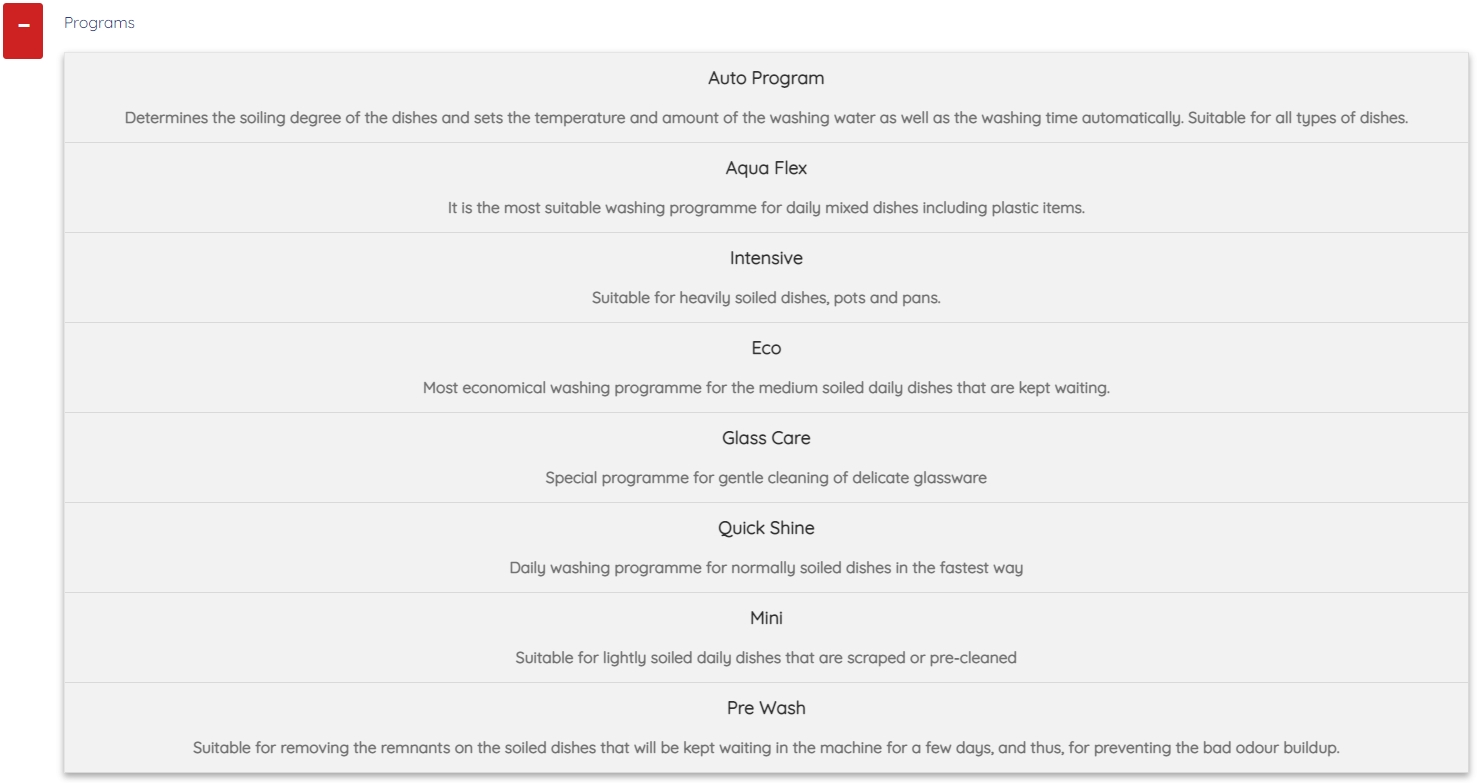Viewport: 1480px width, 783px height.
Task: Click the description about scraped or pre-cleaned dishes
Action: 766,658
